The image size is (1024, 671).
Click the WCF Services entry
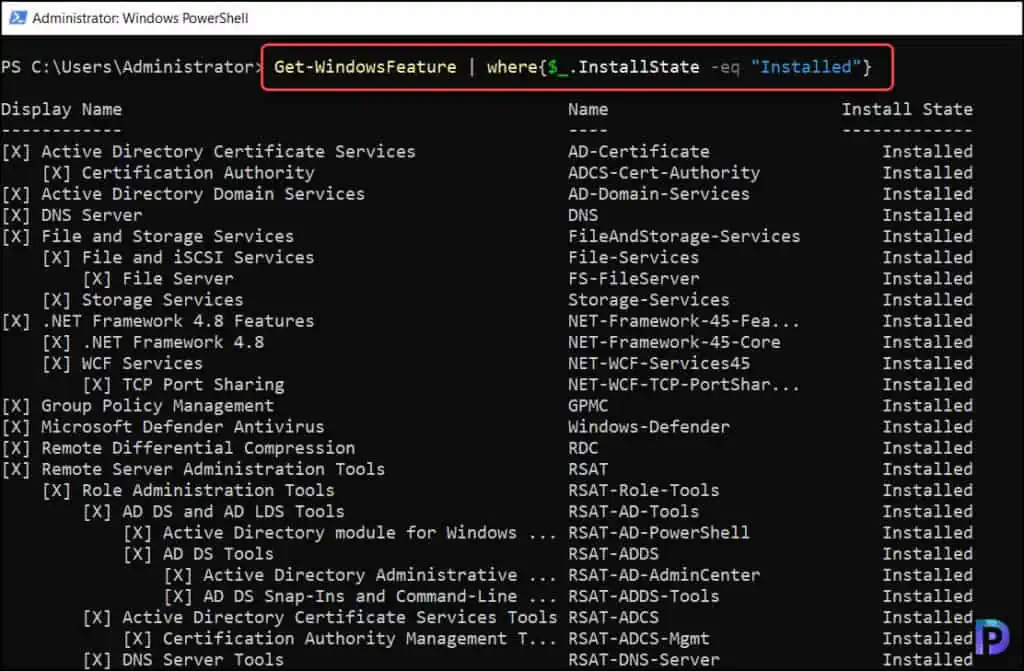(x=142, y=363)
